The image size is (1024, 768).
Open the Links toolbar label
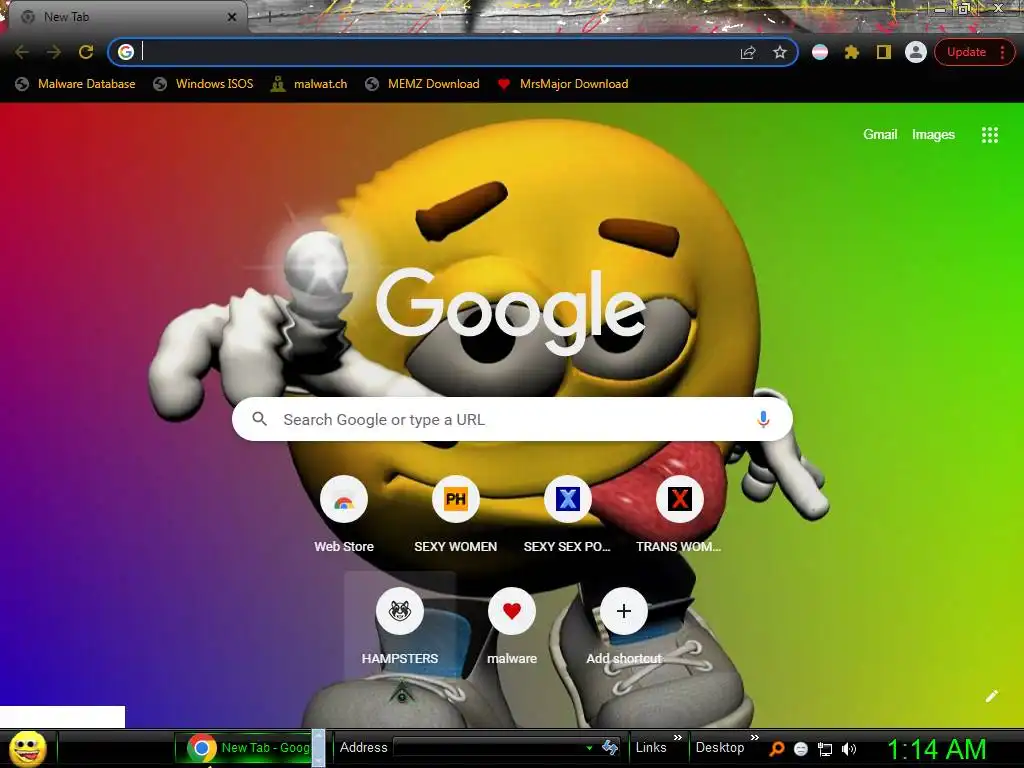pyautogui.click(x=651, y=748)
